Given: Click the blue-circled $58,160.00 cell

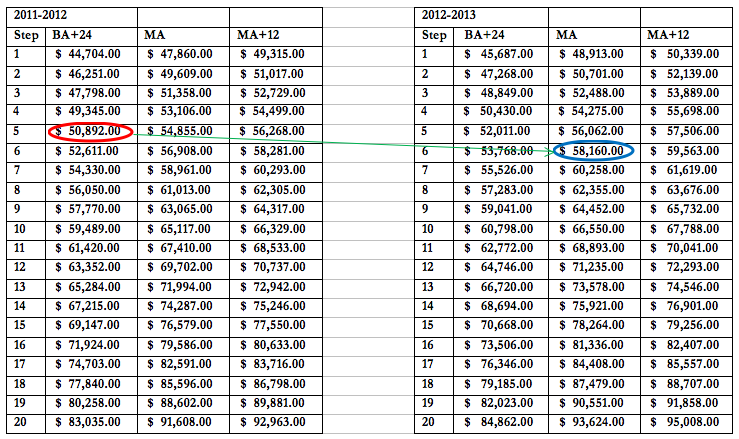Looking at the screenshot, I should pyautogui.click(x=594, y=151).
